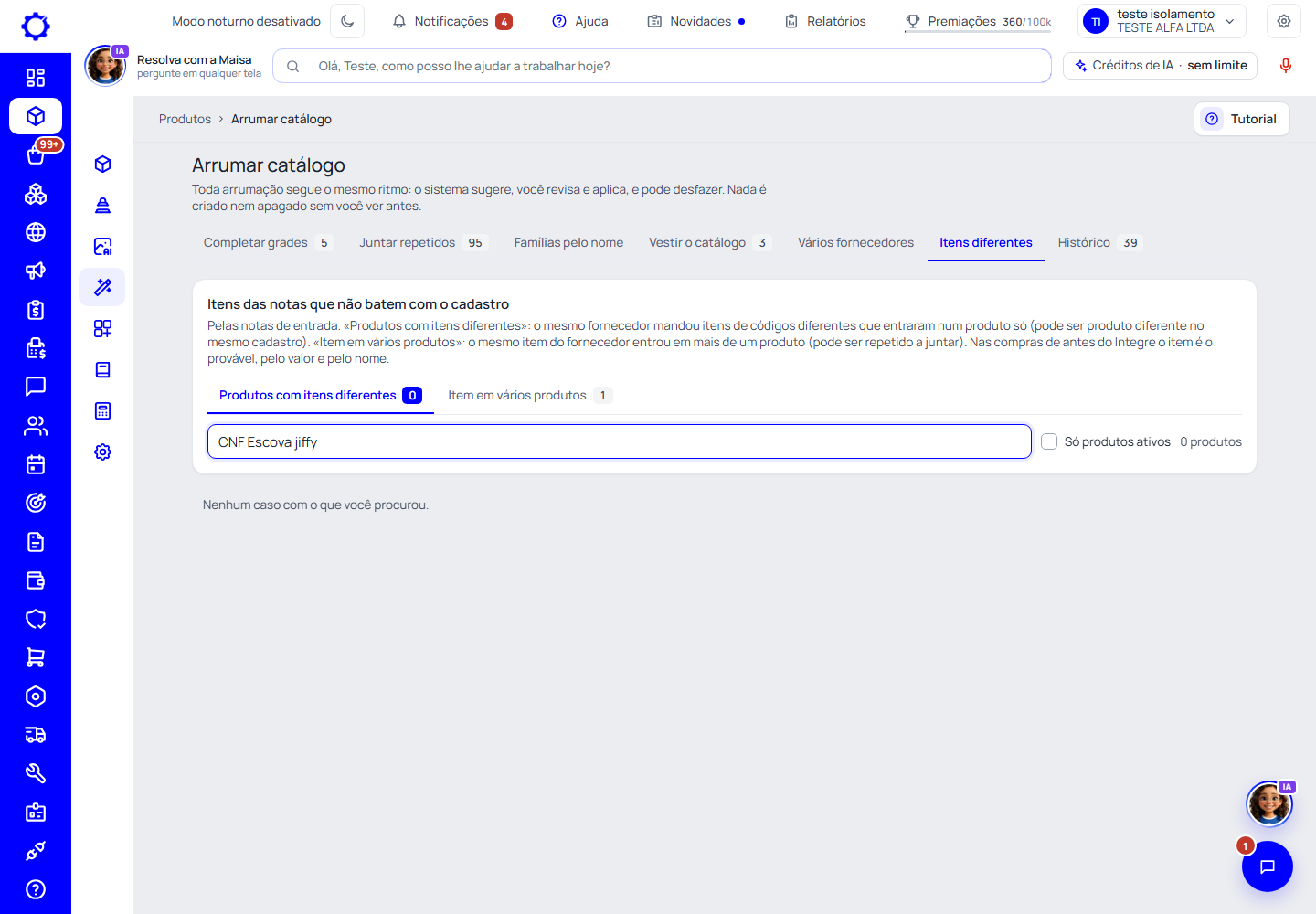
Task: Switch to Famílias pelo nome tab
Action: tap(568, 242)
